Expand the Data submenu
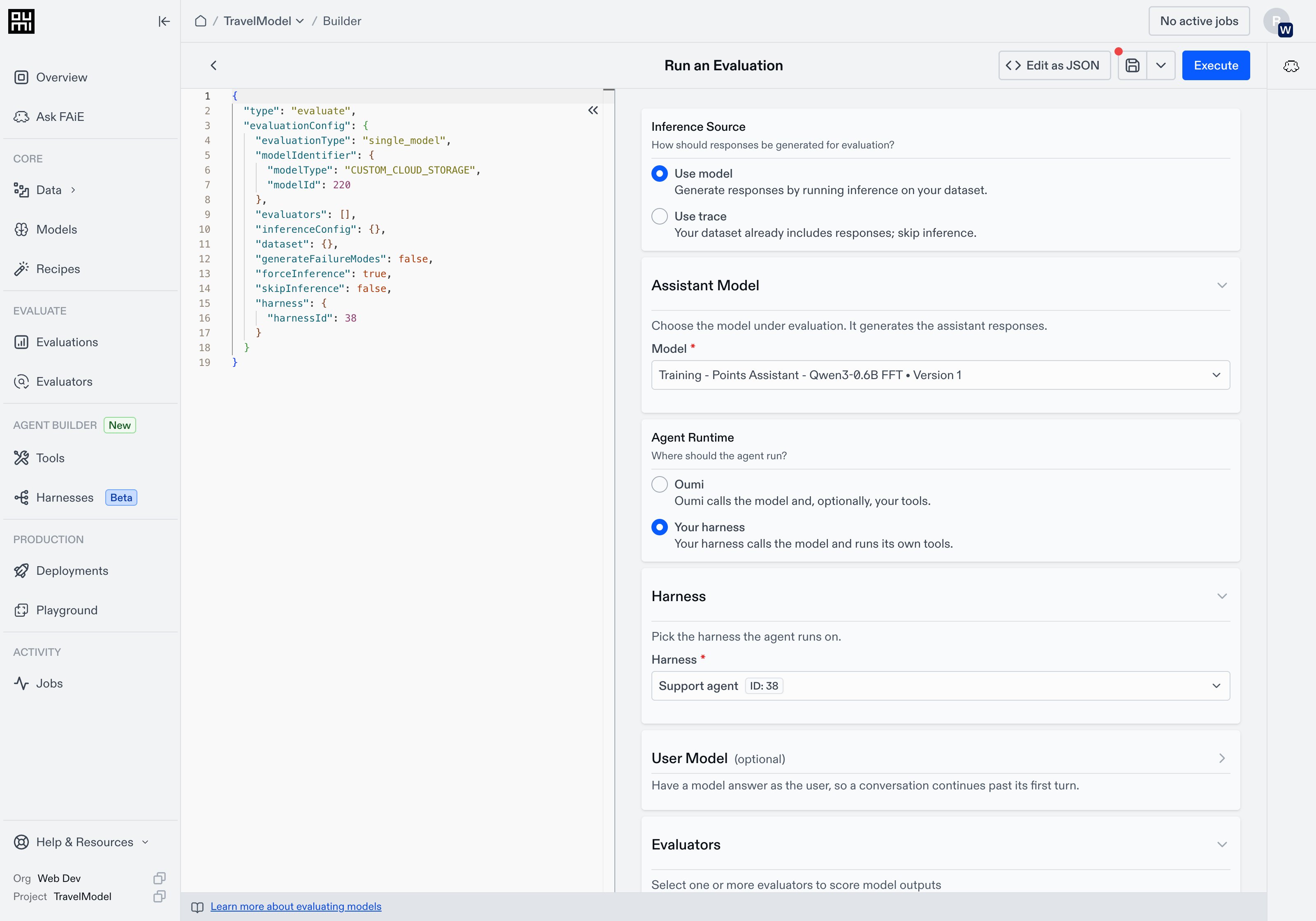Screen dimensions: 1316x921 click(x=73, y=190)
